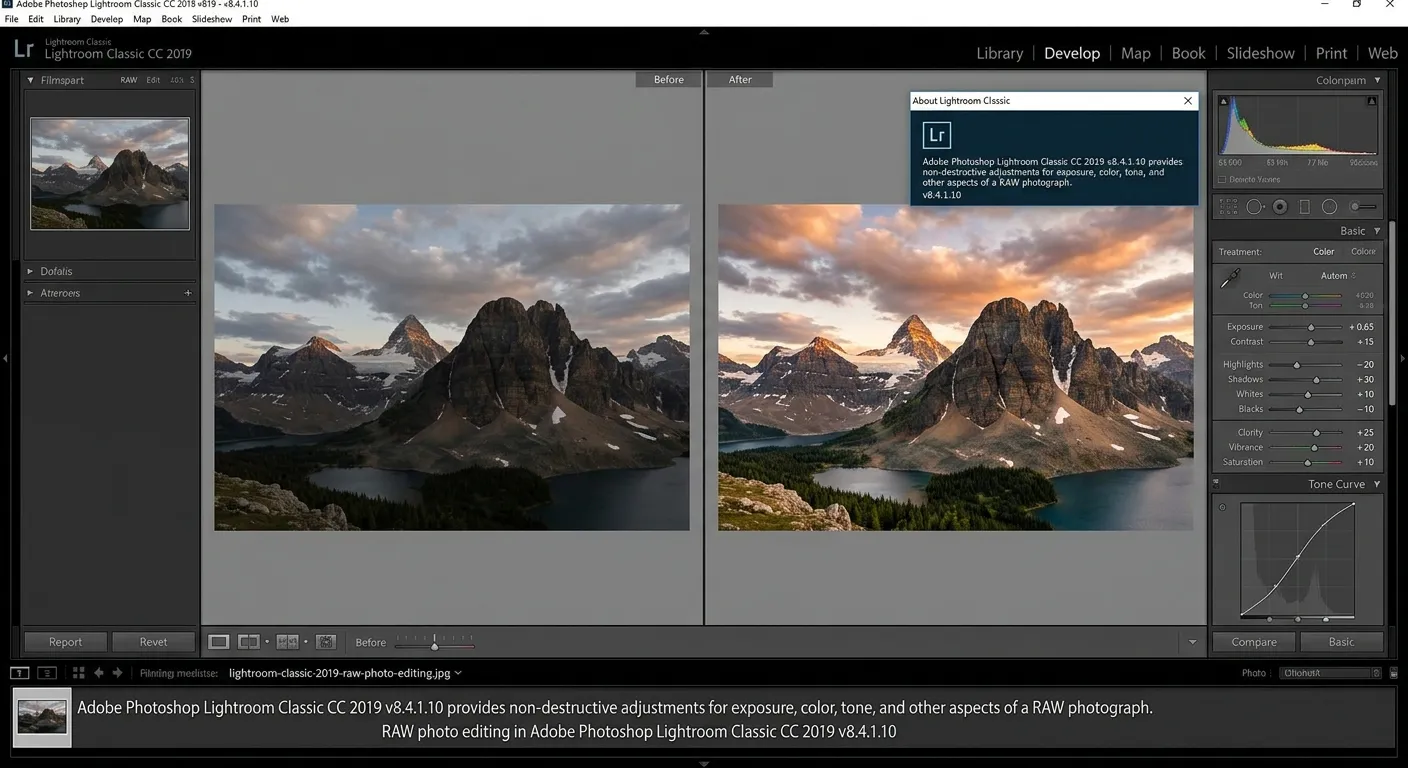Open the Photo filter dropdown

coord(1330,673)
